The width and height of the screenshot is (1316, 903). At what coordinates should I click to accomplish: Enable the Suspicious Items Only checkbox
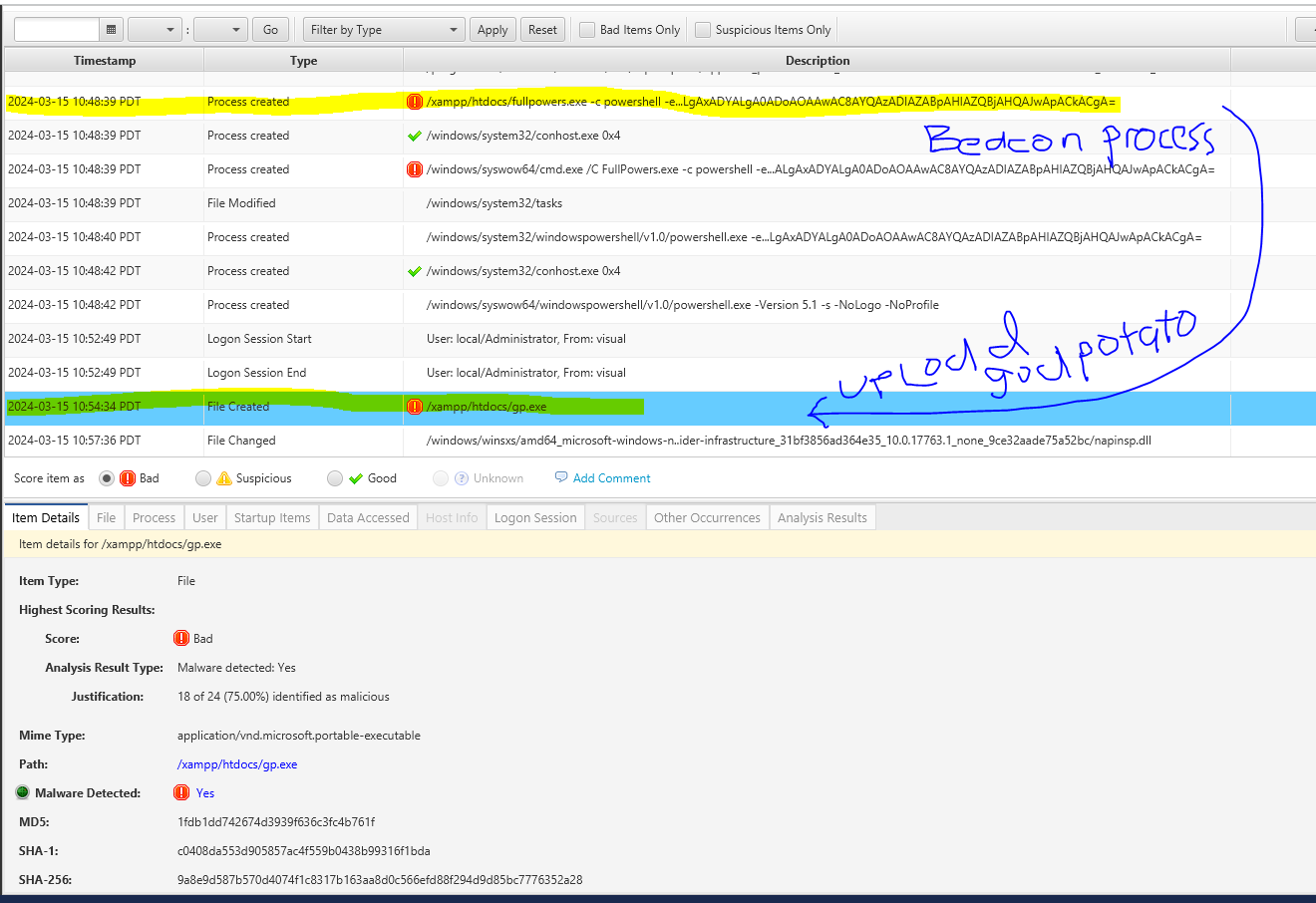point(704,30)
